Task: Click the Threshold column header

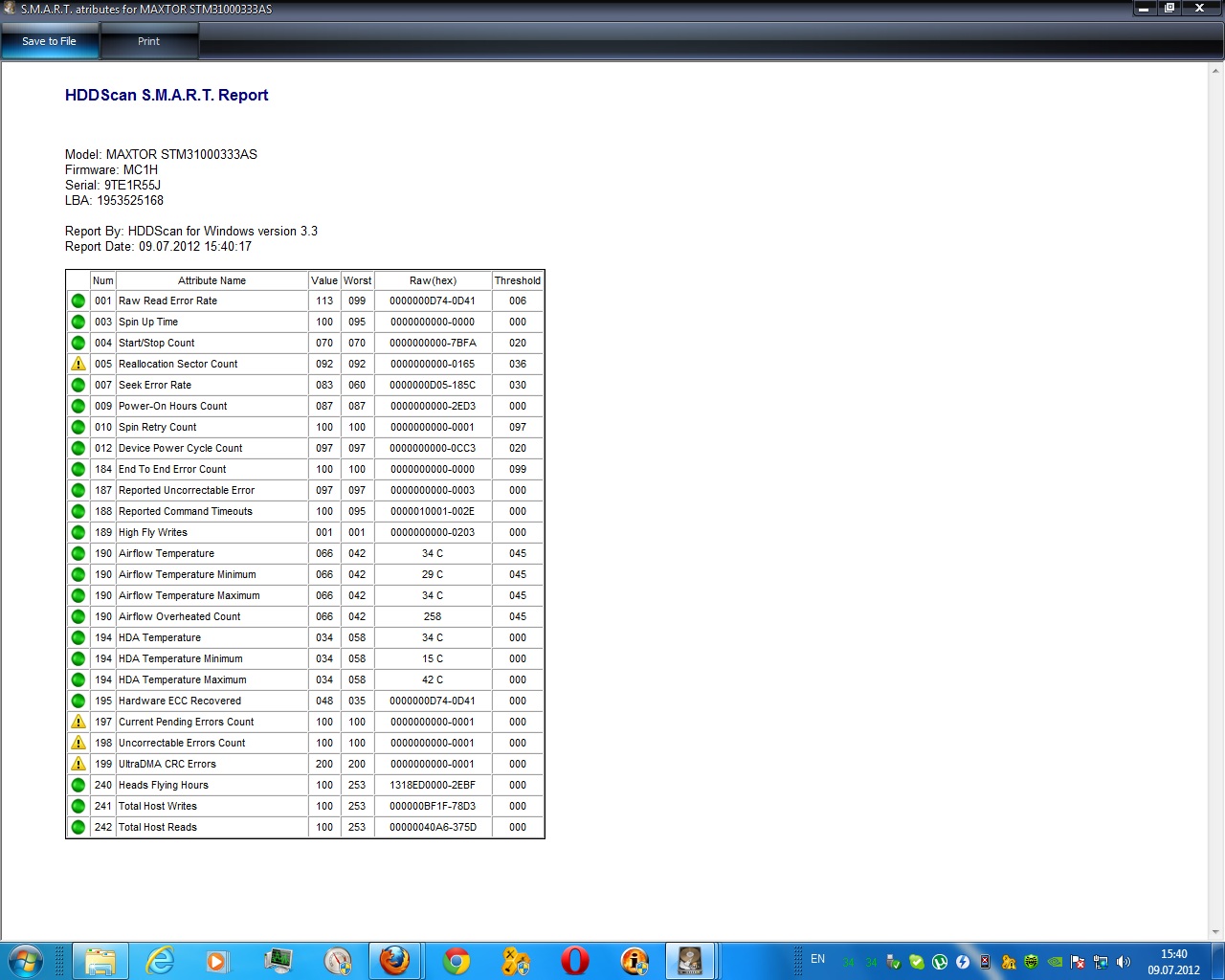Action: pyautogui.click(x=518, y=280)
